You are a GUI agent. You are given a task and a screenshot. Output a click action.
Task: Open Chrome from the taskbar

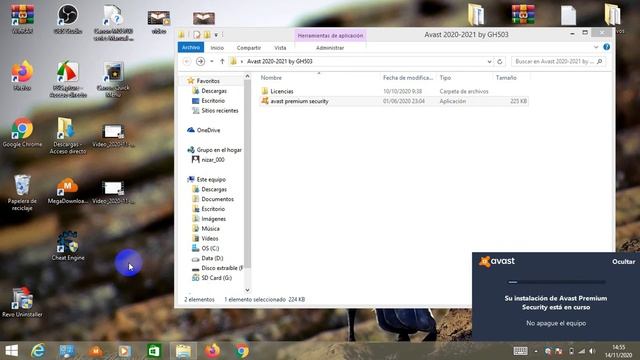(242, 351)
